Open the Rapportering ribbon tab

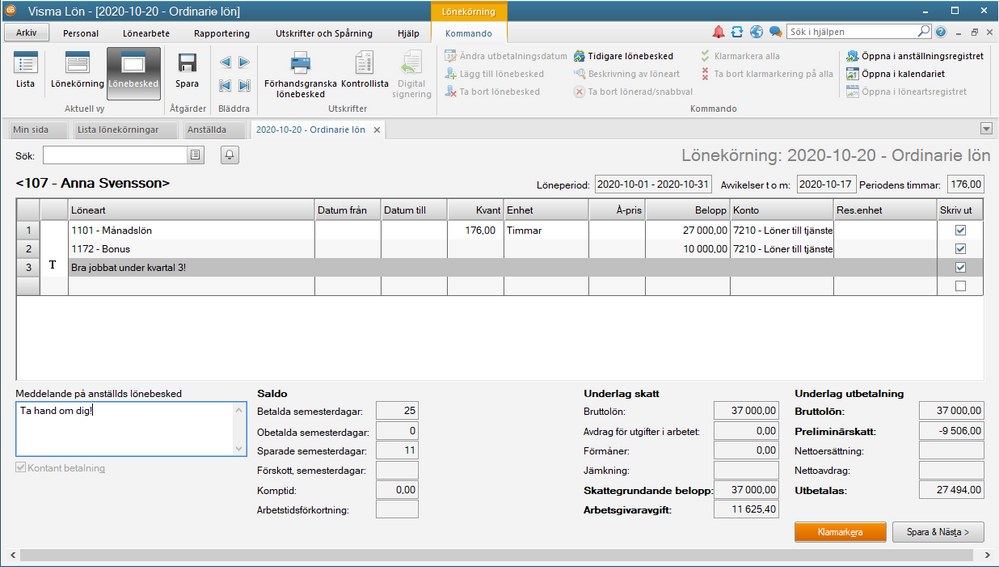click(221, 33)
